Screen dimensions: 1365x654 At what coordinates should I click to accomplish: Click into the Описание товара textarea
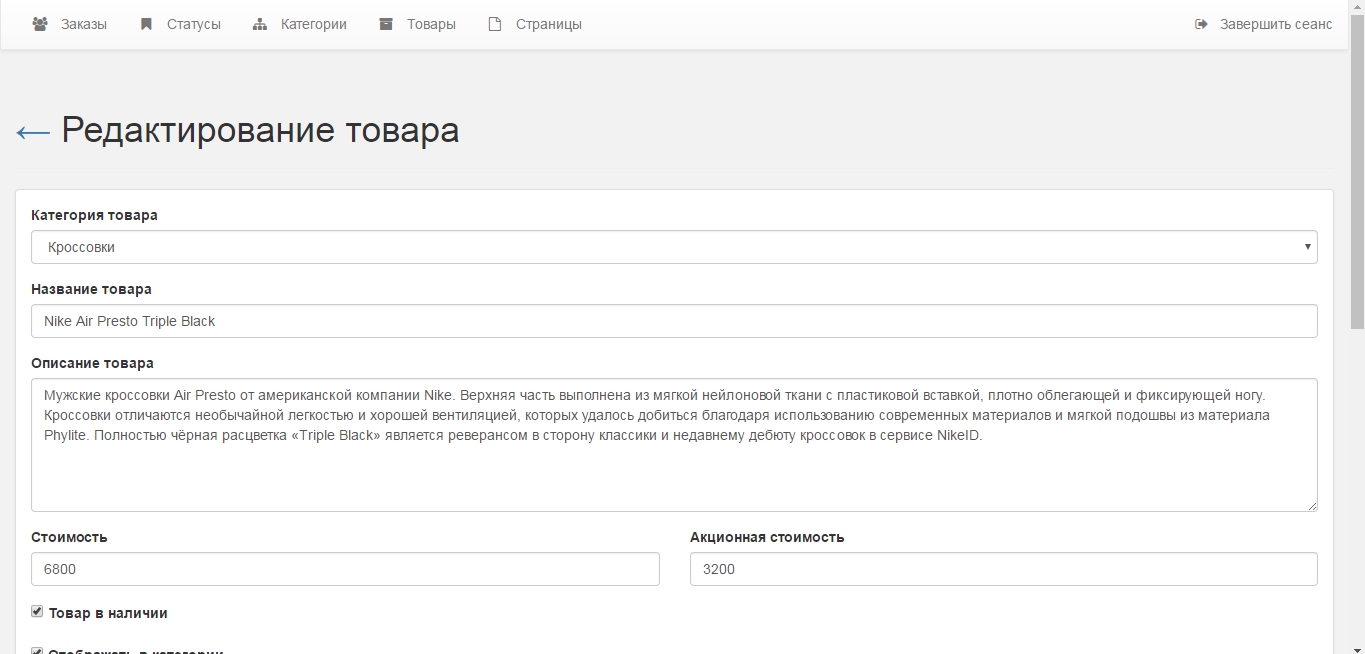click(x=674, y=470)
